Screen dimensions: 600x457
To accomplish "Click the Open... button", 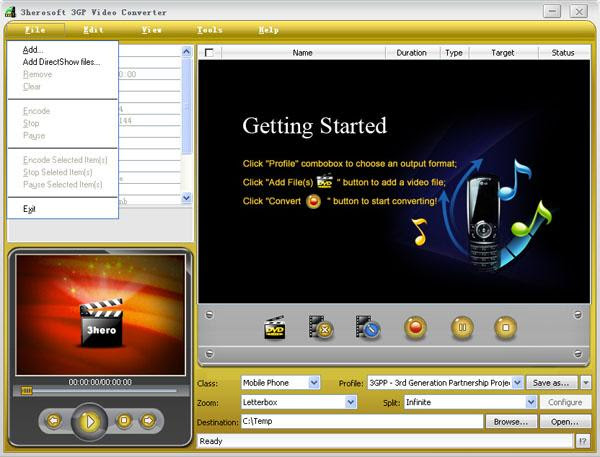I will 565,422.
